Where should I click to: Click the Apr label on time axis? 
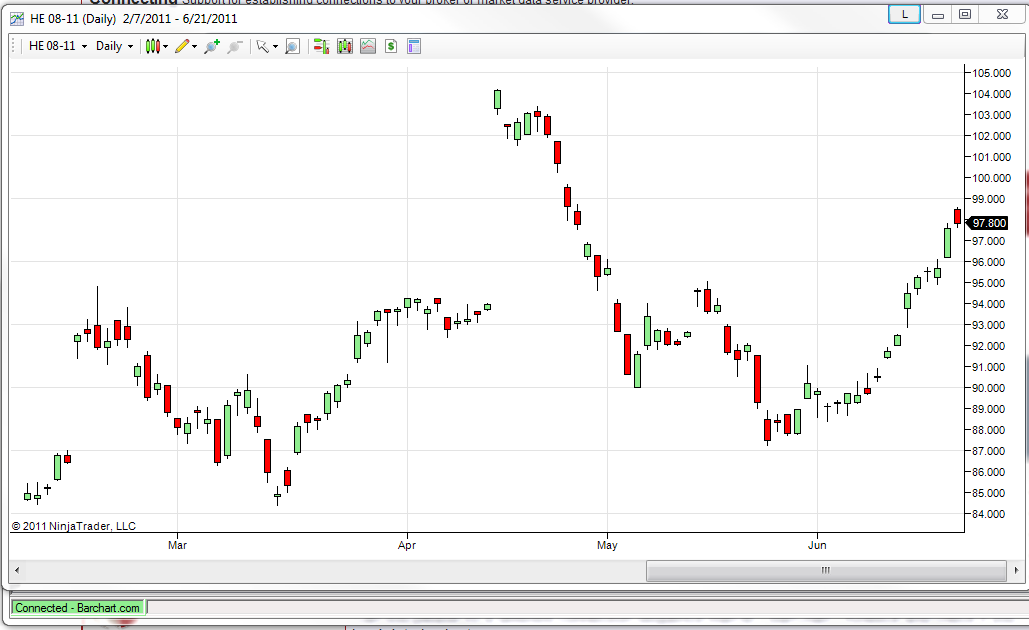407,545
